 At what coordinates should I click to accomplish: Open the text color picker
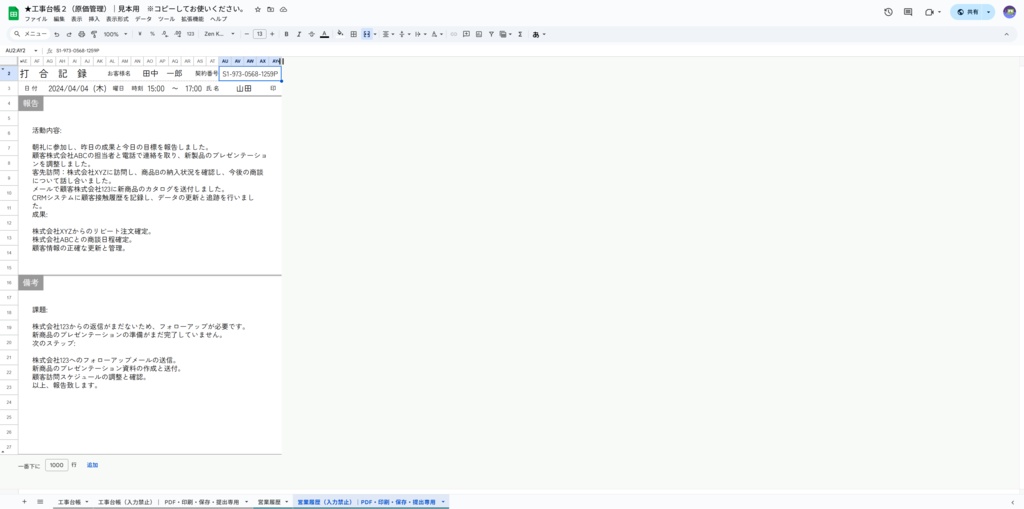325,34
